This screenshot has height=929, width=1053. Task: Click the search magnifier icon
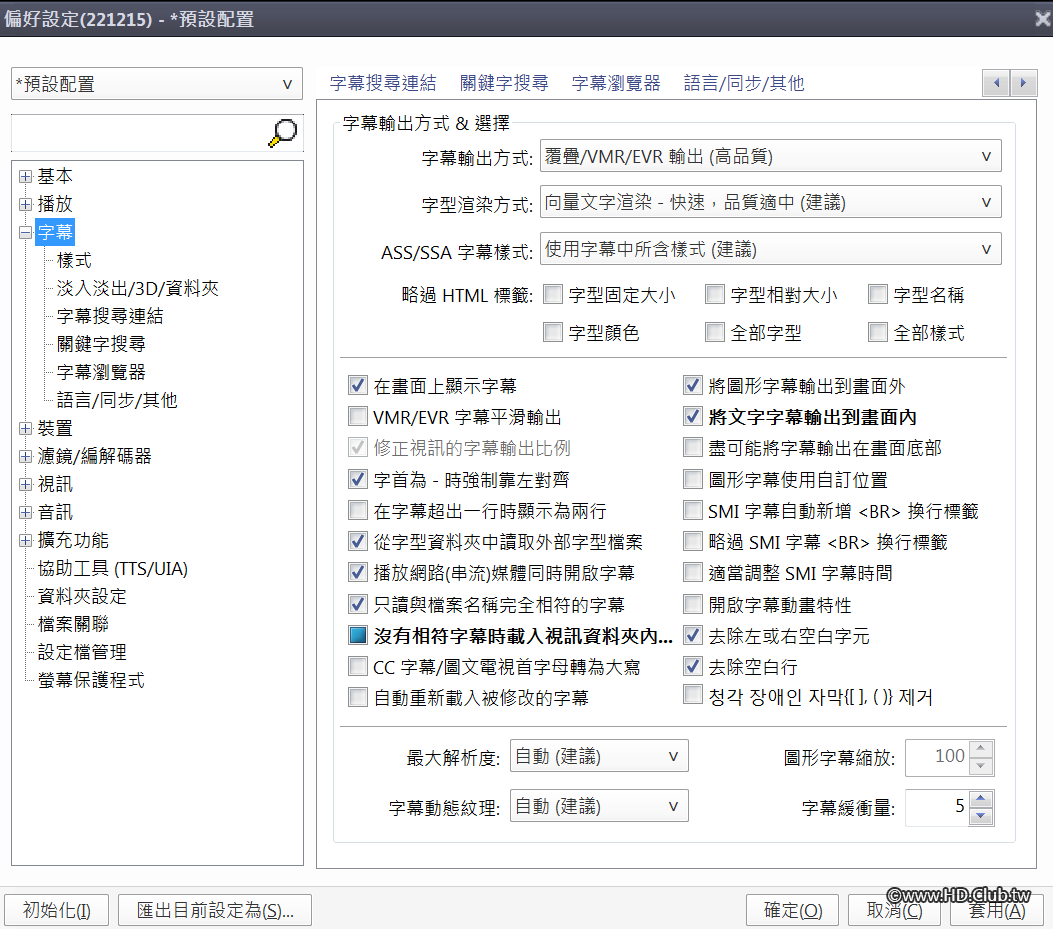283,132
